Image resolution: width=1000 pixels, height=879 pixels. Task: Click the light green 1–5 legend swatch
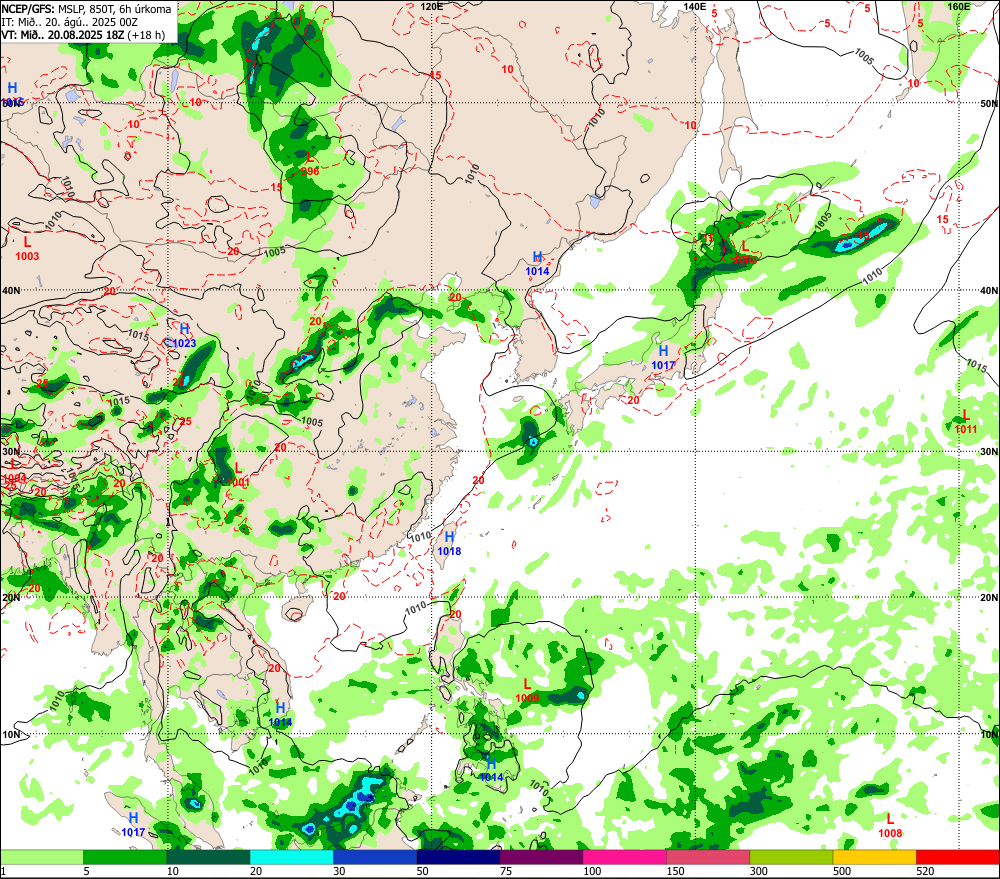(41, 857)
